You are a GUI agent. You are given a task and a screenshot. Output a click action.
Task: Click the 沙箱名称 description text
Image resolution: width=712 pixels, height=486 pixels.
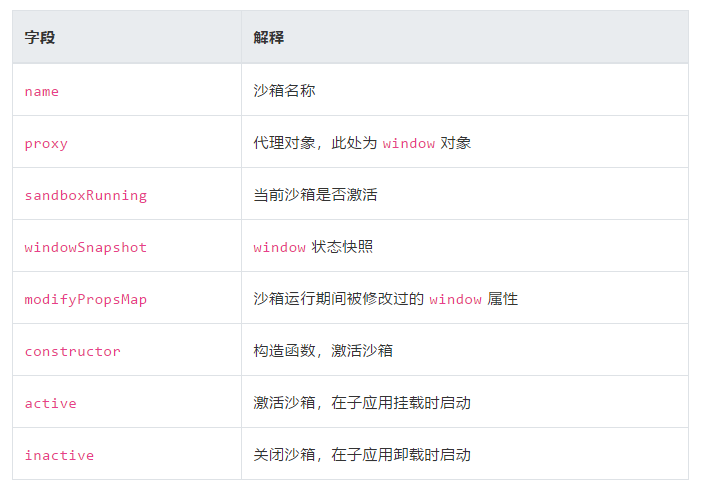(x=285, y=91)
